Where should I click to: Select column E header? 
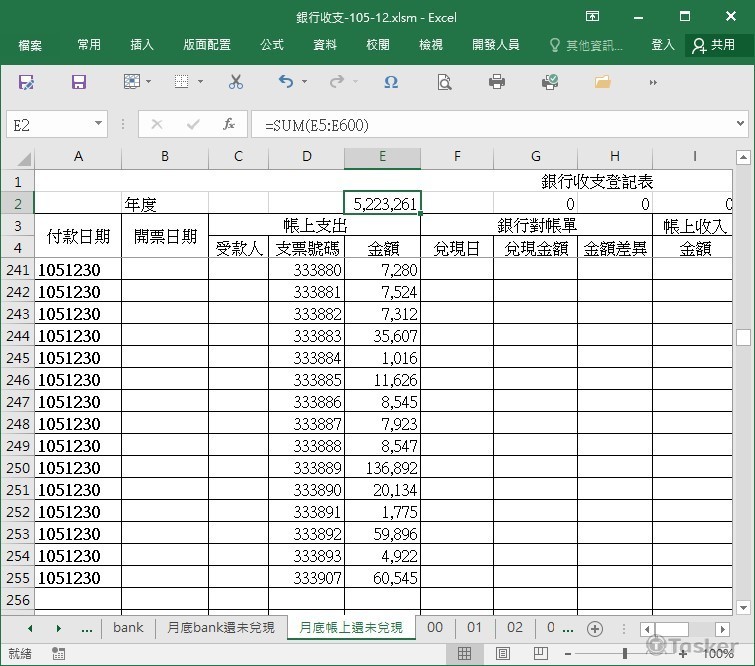(382, 157)
